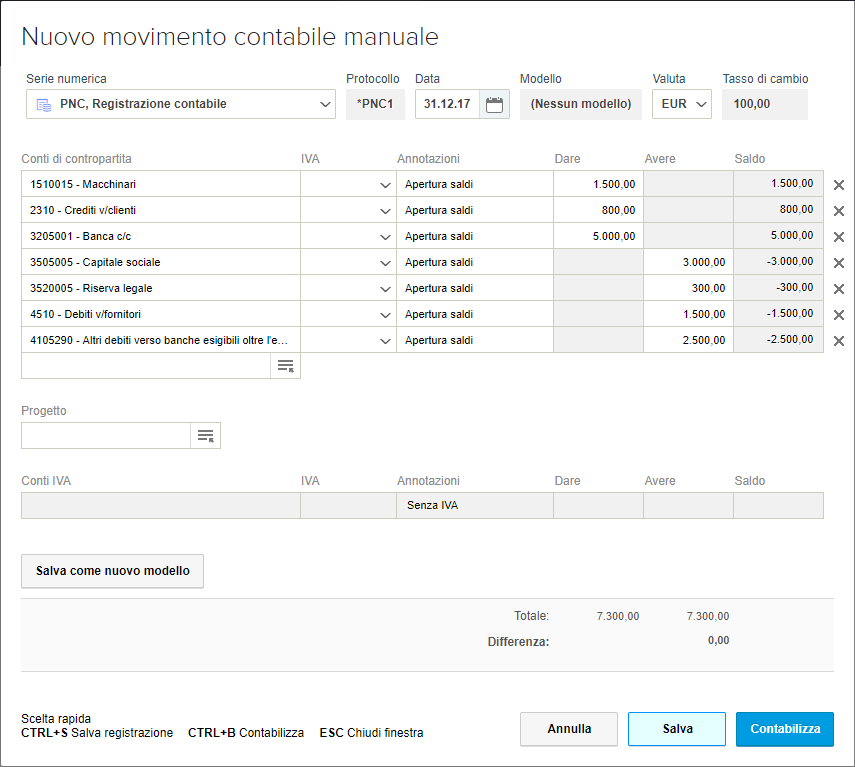This screenshot has width=855, height=767.
Task: Click the Data field showing 31.12.17
Action: click(x=447, y=104)
